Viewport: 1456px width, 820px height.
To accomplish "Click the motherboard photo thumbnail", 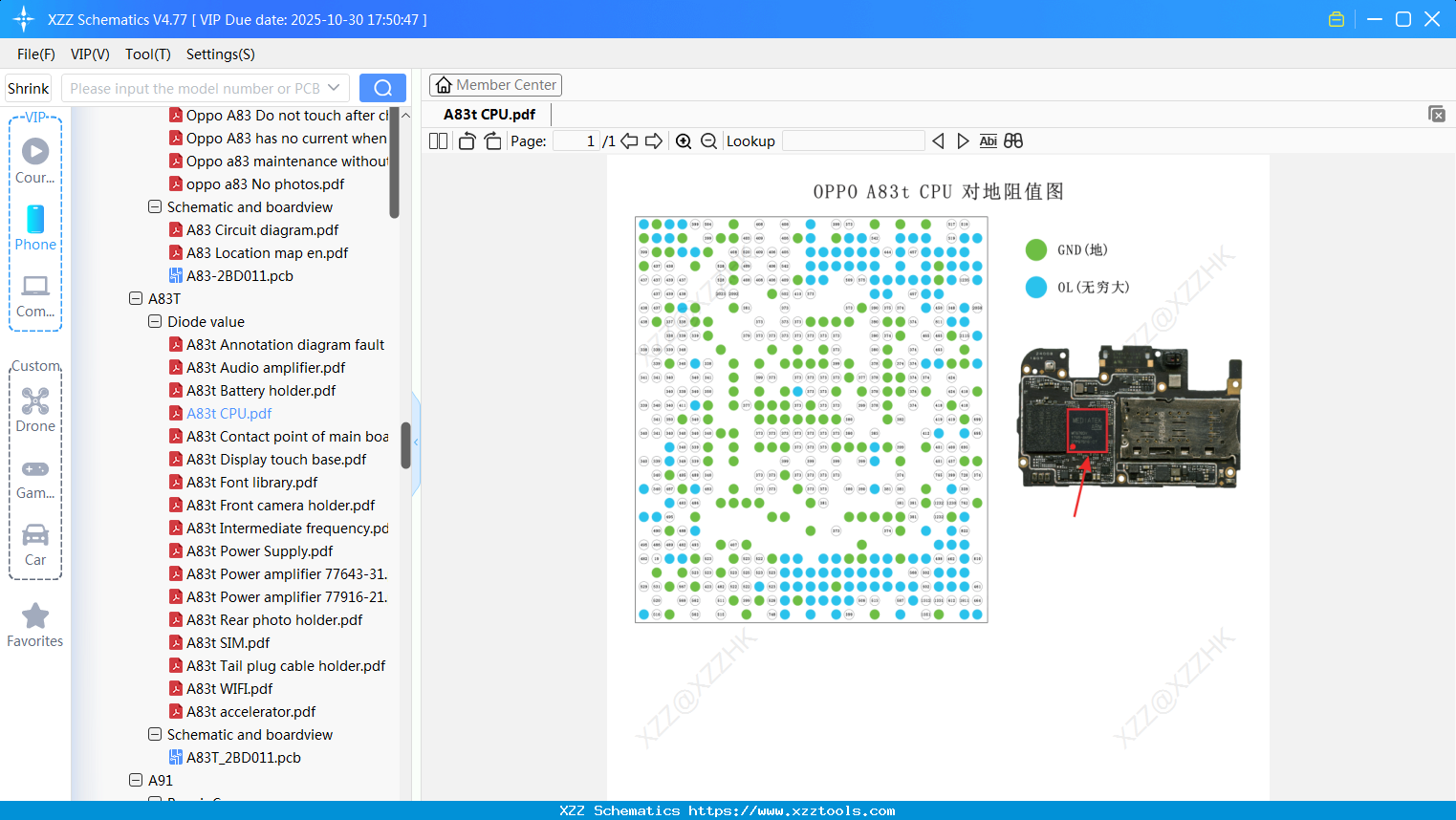I will click(1130, 418).
